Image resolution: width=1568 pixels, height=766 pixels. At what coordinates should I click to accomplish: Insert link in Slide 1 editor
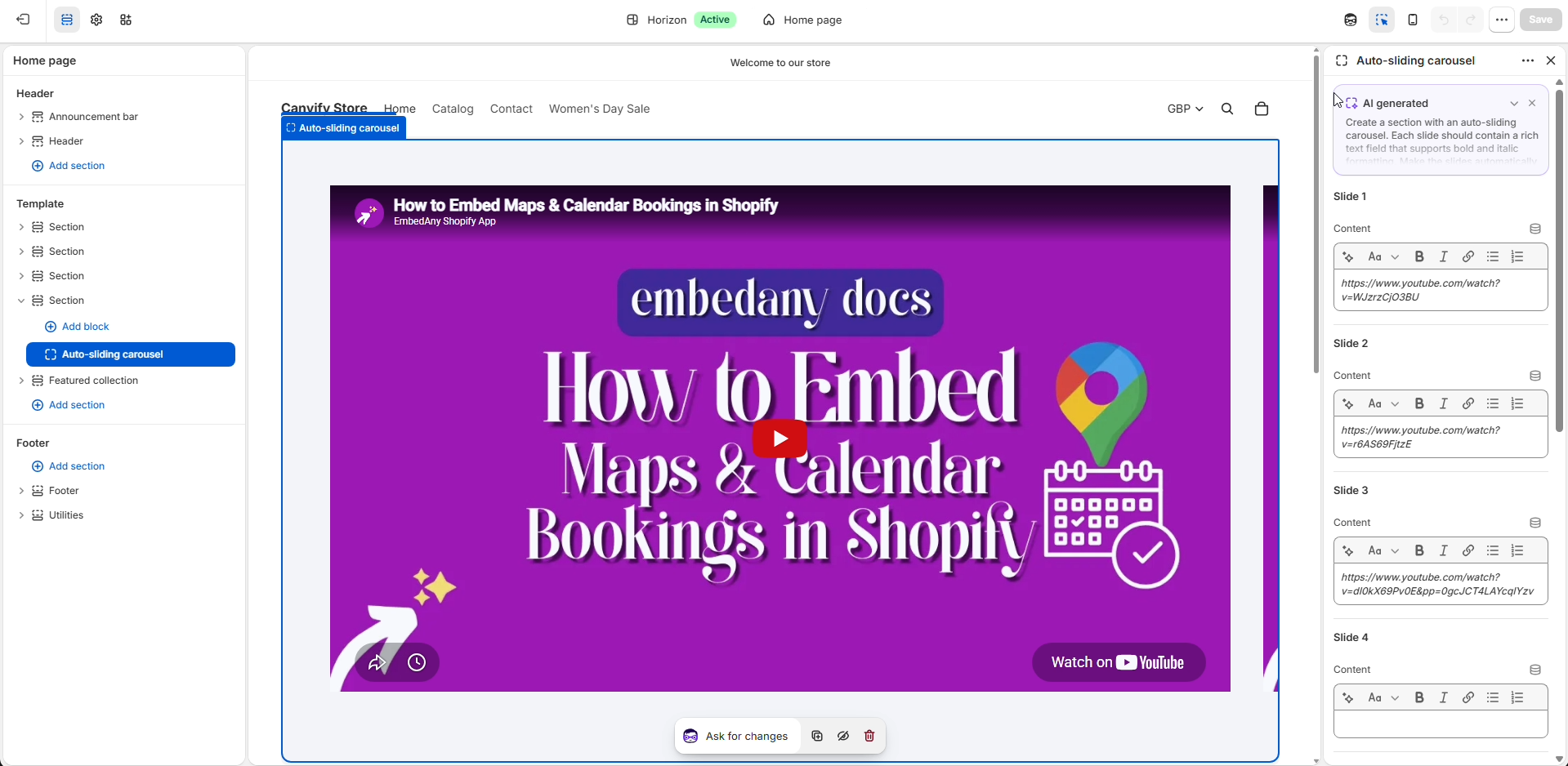click(1468, 256)
